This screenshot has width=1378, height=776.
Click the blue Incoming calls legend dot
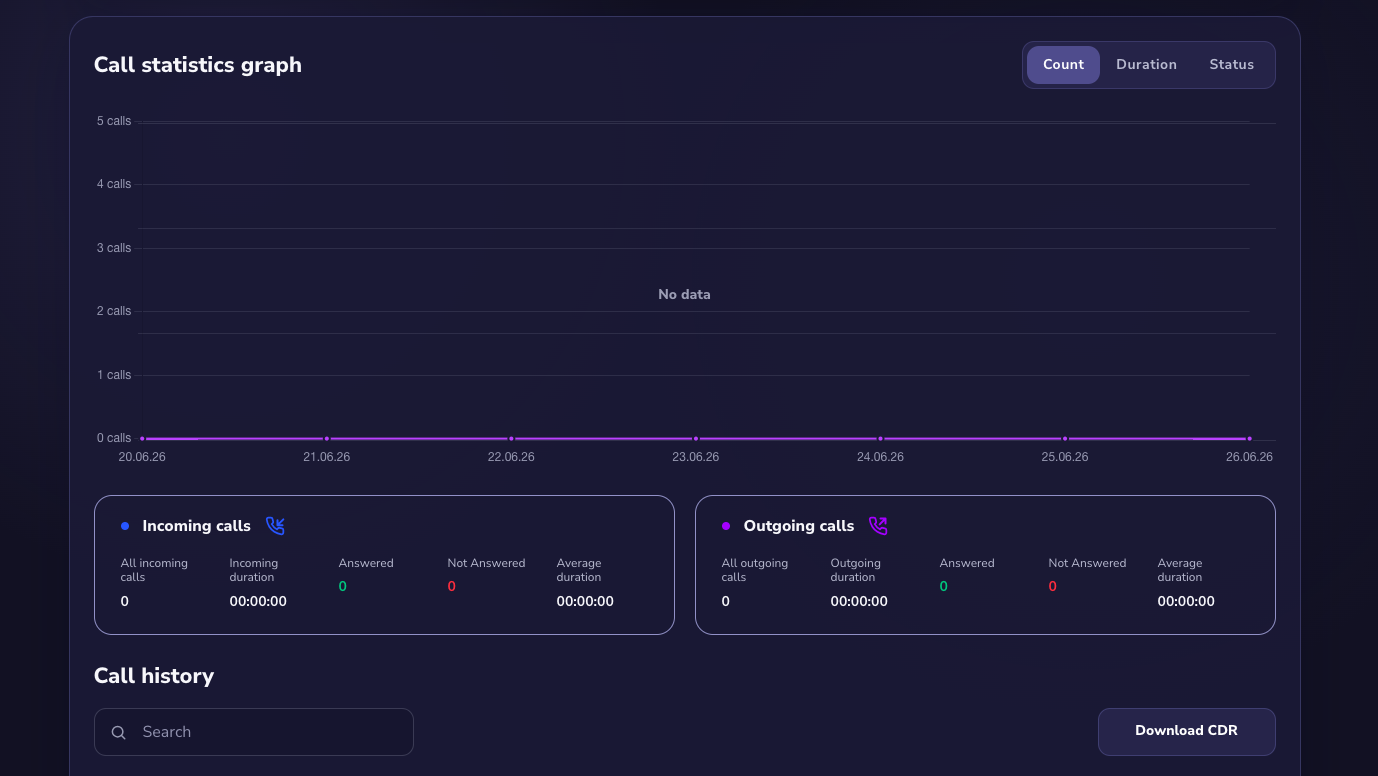pos(125,526)
